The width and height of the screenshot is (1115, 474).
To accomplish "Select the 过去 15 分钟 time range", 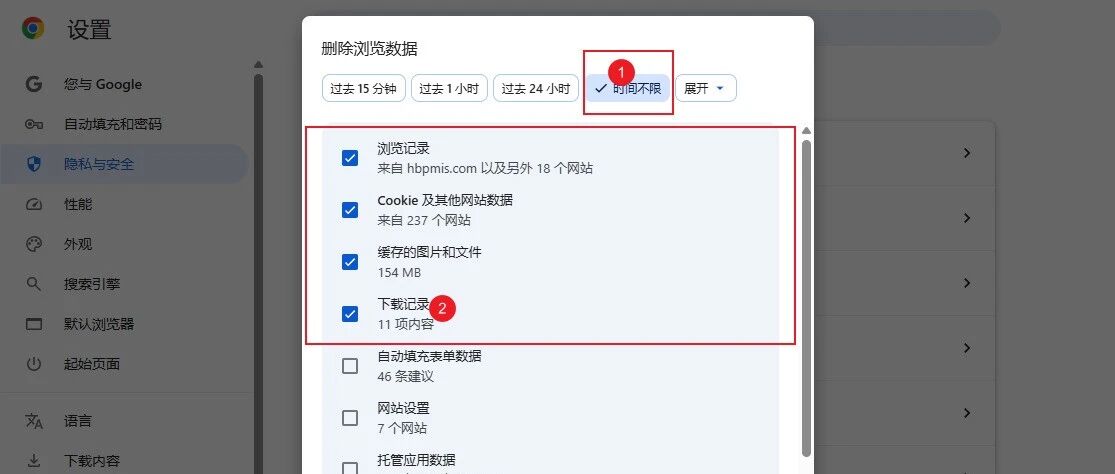I will (363, 88).
